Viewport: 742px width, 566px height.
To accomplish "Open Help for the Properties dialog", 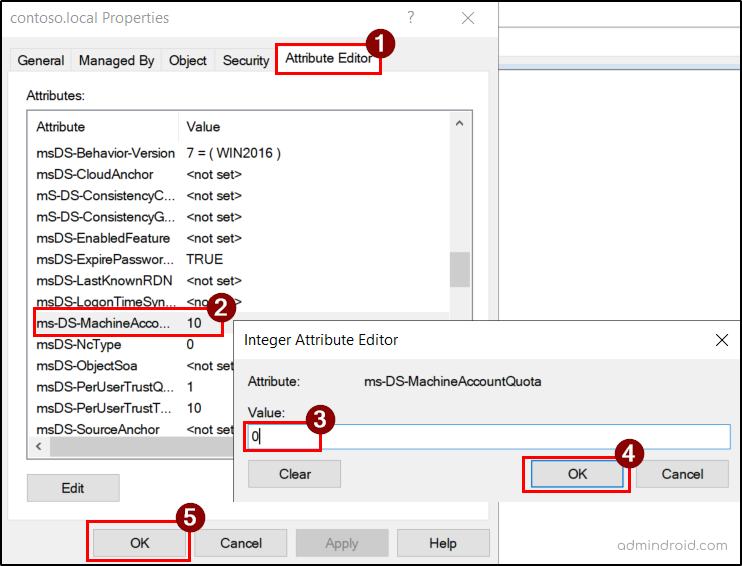I will 443,543.
